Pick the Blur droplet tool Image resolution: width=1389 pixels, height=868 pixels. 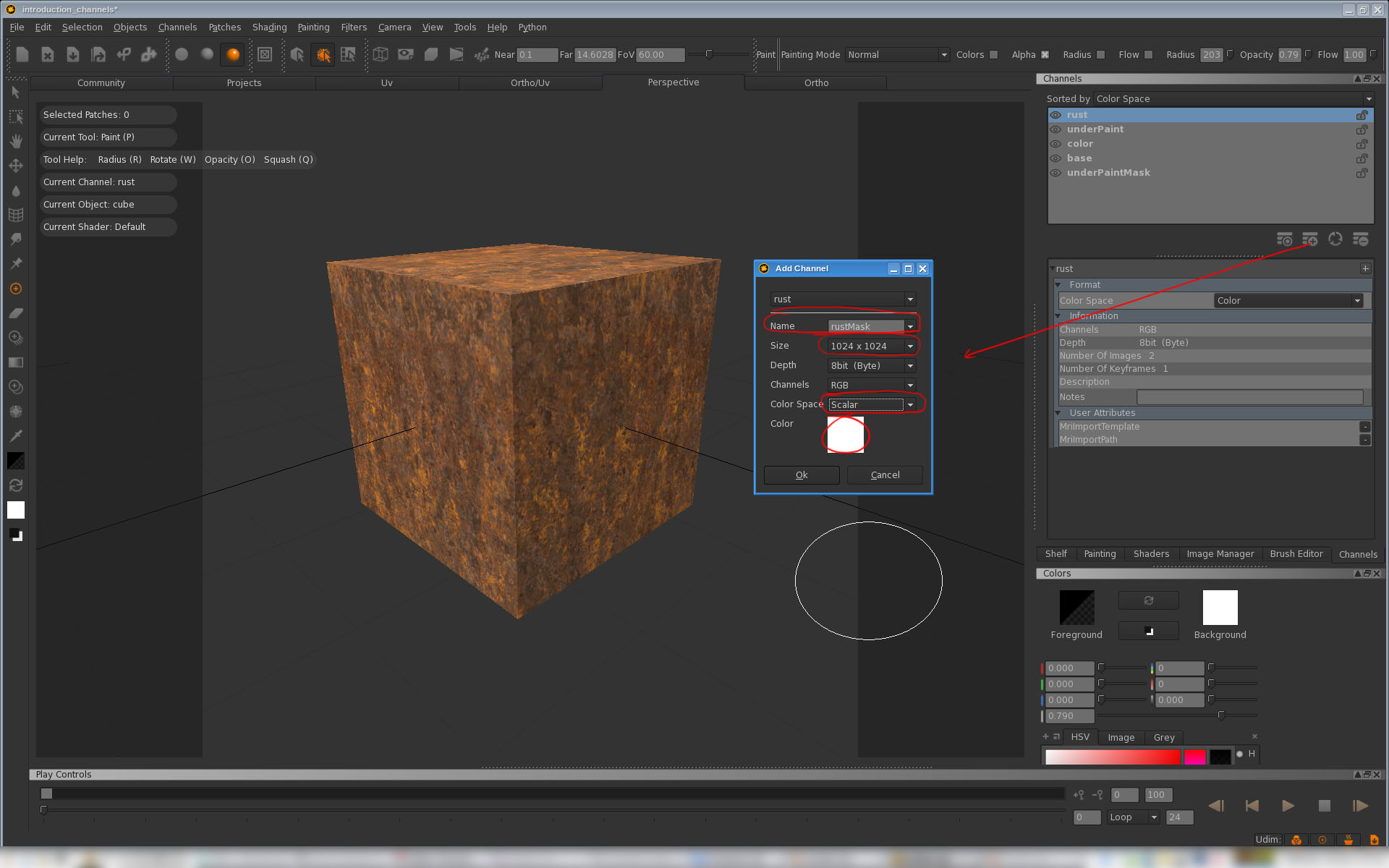click(x=16, y=191)
